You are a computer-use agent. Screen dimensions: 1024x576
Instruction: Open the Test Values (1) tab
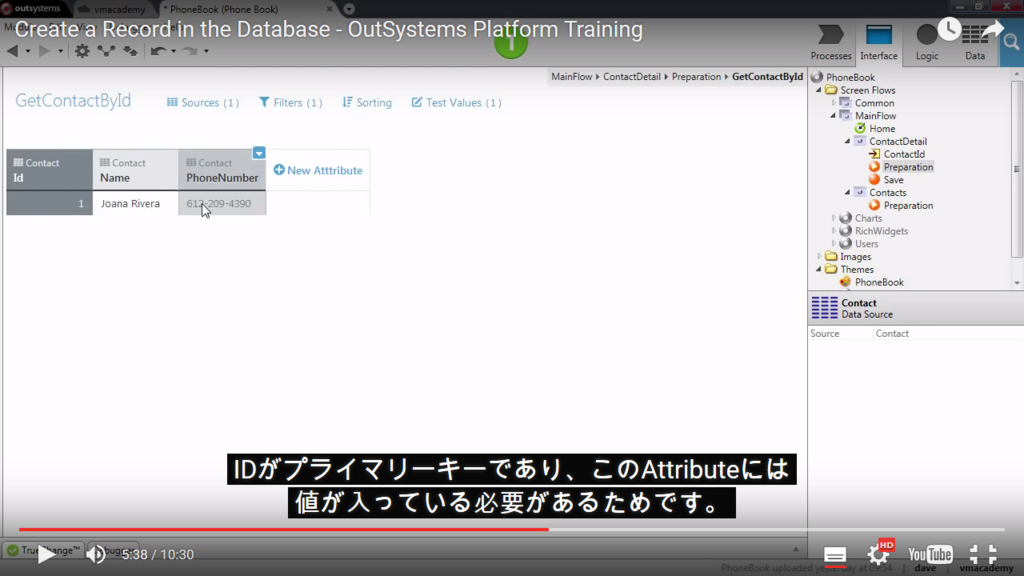[x=456, y=103]
